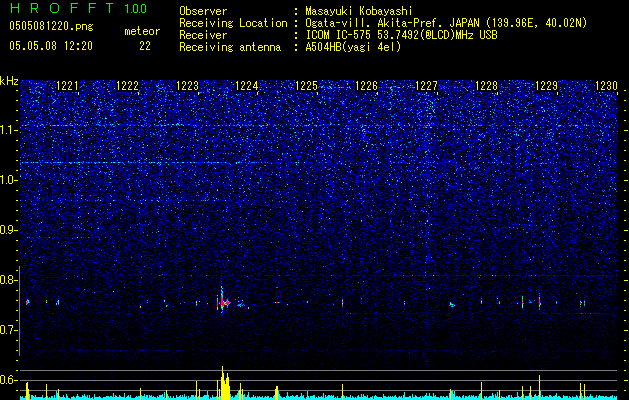Click the kHz axis unit label
The height and width of the screenshot is (400, 629).
pos(9,81)
